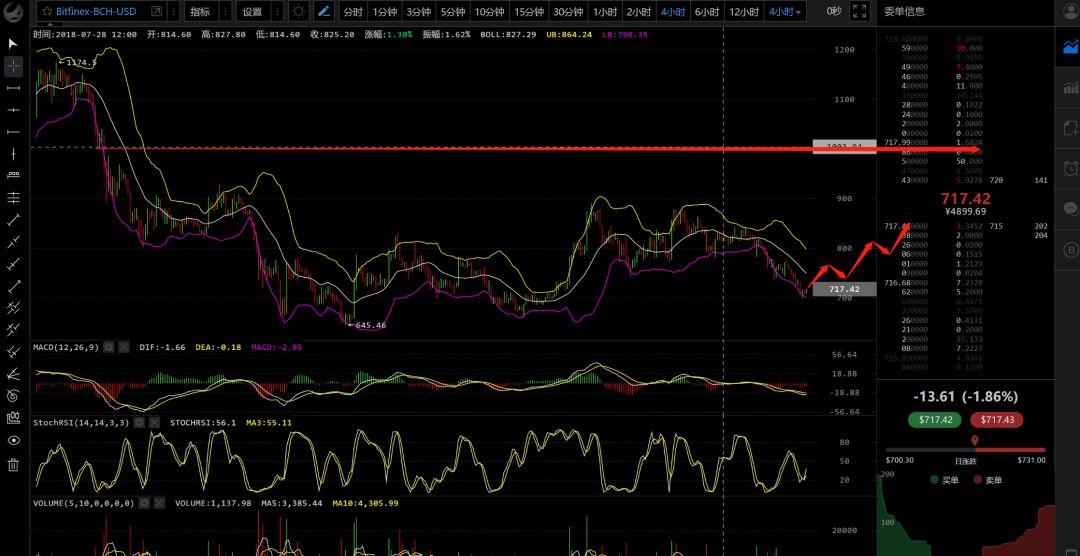Select the crosshair cursor tool

[x=13, y=66]
